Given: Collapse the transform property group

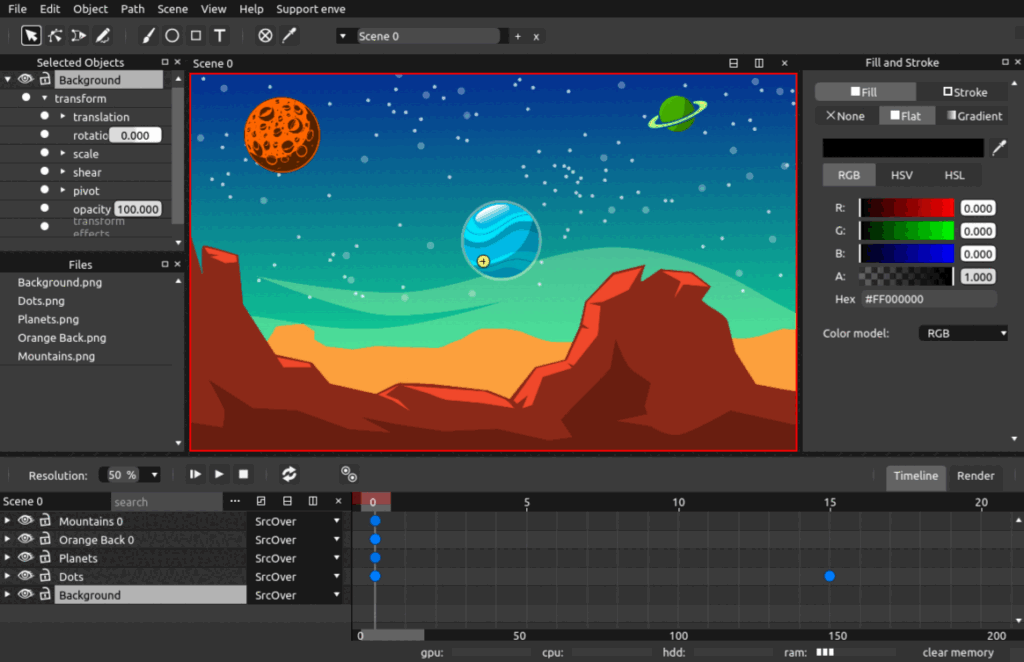Looking at the screenshot, I should pyautogui.click(x=45, y=99).
